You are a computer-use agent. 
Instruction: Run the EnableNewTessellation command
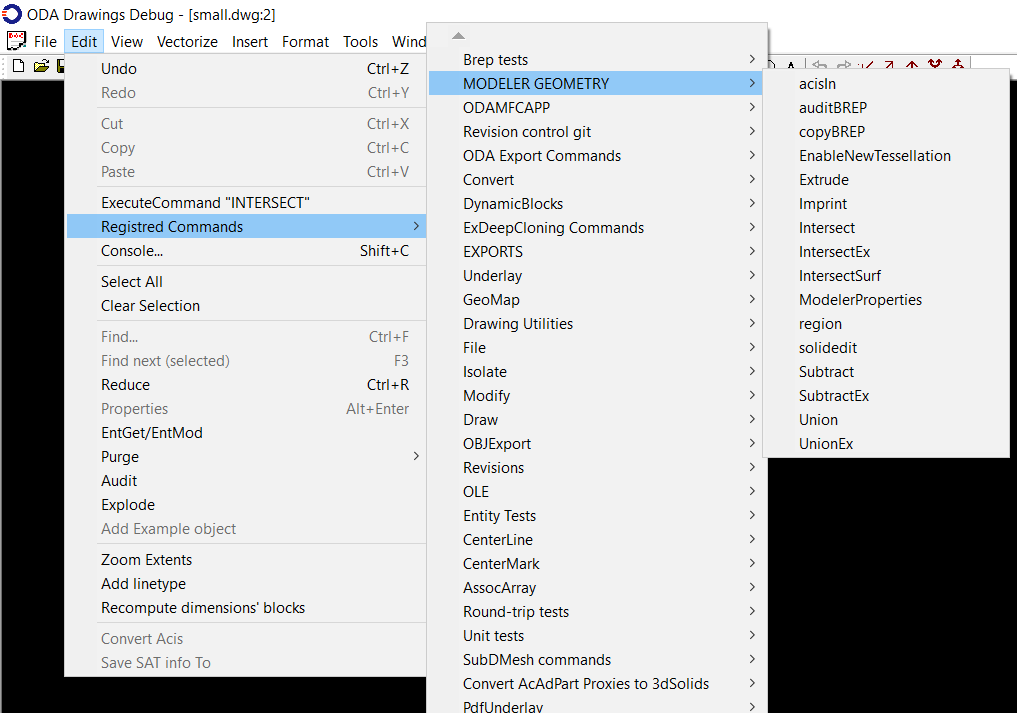886,156
